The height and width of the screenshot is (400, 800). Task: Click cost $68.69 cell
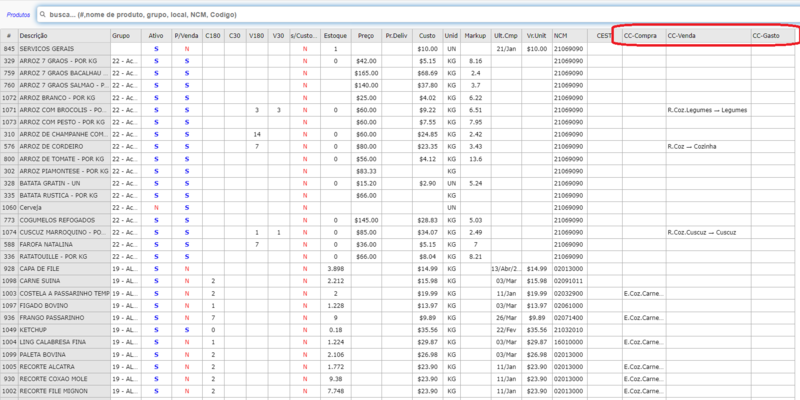(428, 73)
